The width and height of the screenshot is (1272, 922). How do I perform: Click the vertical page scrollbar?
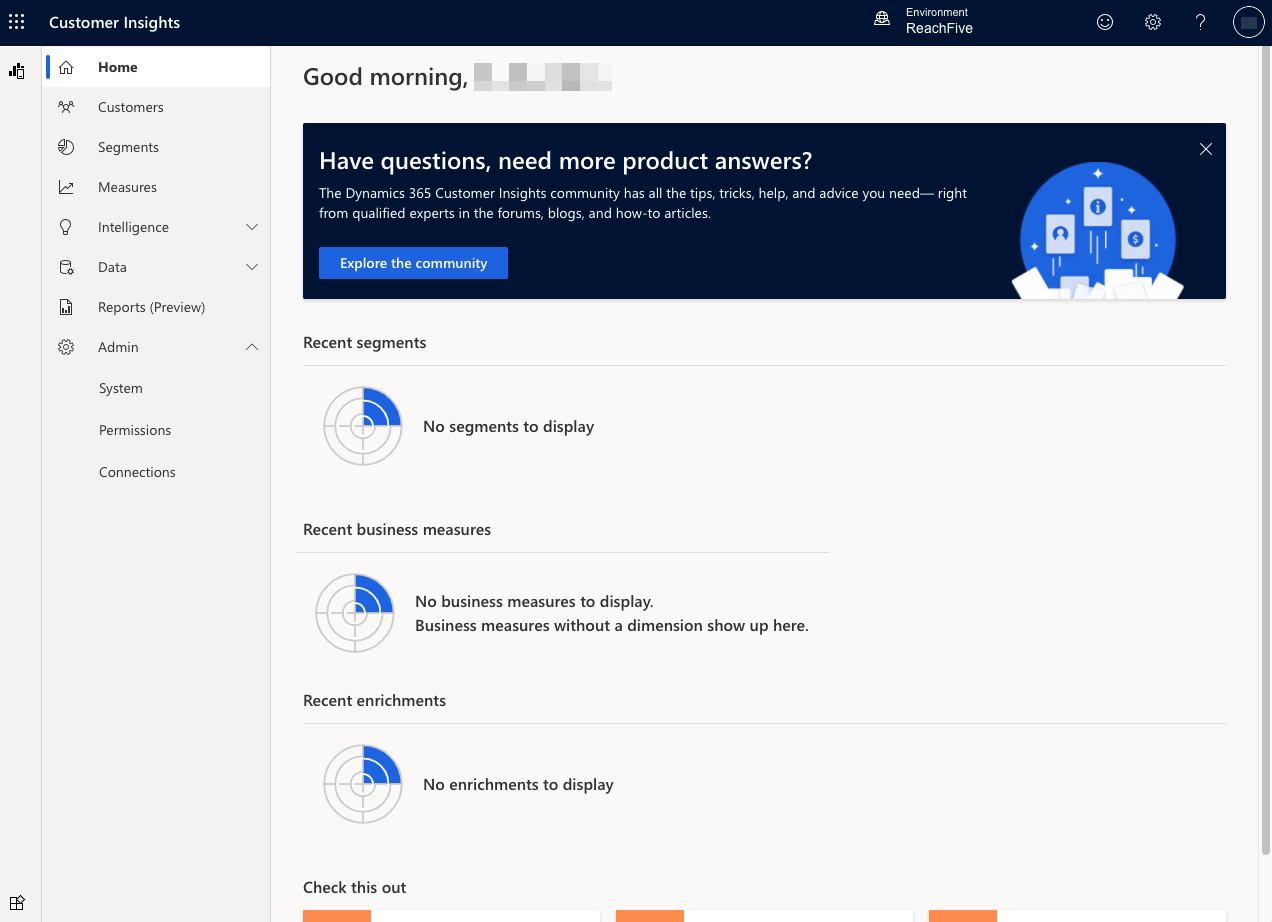[x=1264, y=450]
